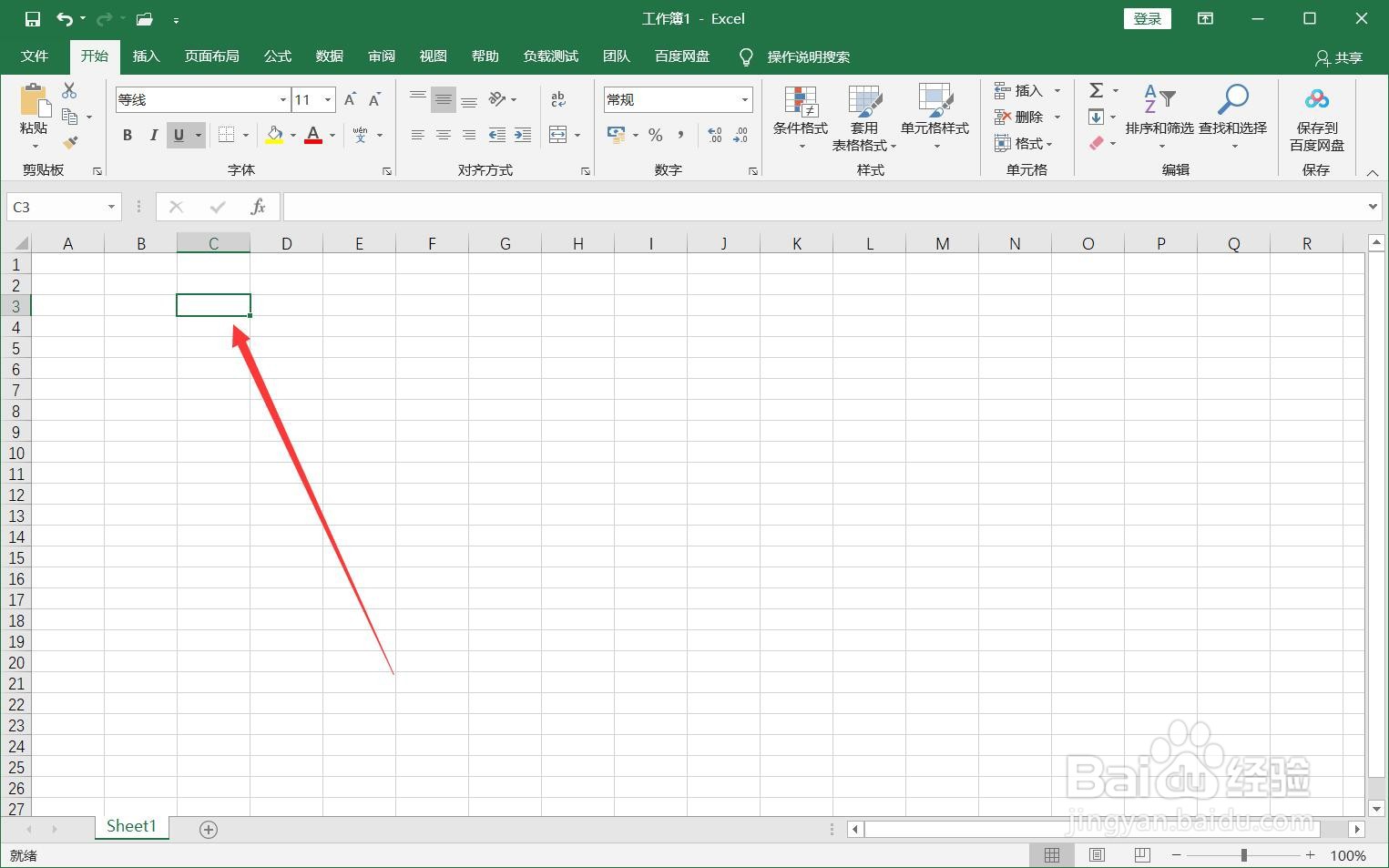The width and height of the screenshot is (1389, 868).
Task: Zoom out with the minus button
Action: point(1177,855)
